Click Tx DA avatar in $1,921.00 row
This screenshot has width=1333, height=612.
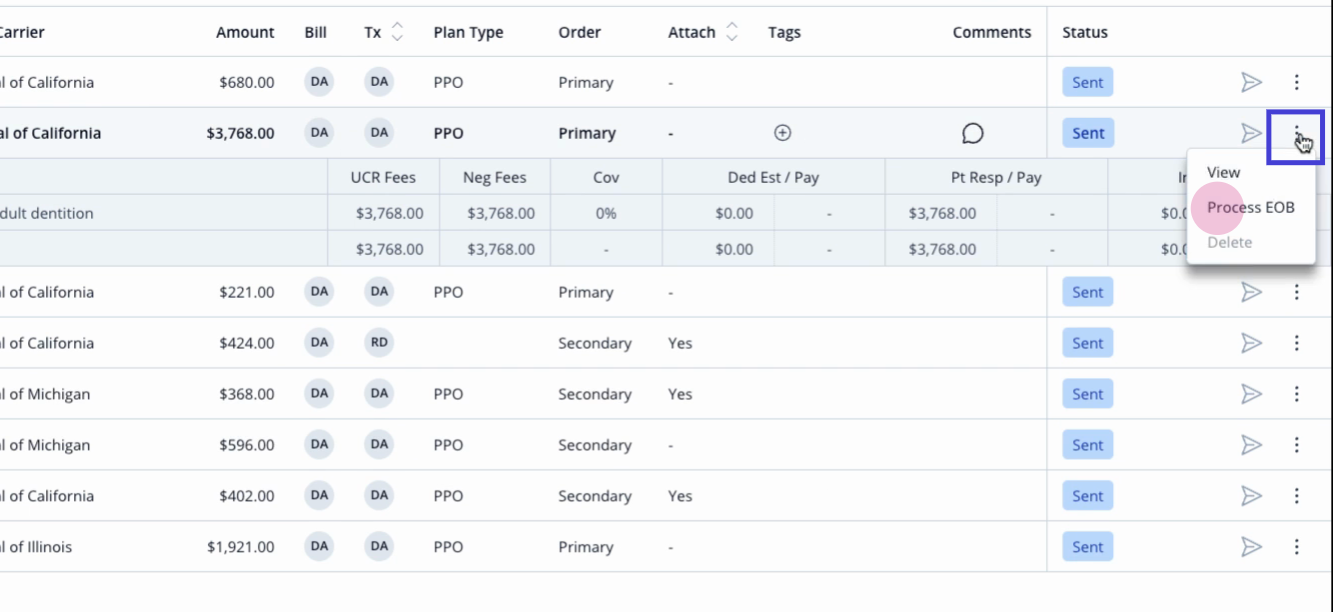point(379,547)
